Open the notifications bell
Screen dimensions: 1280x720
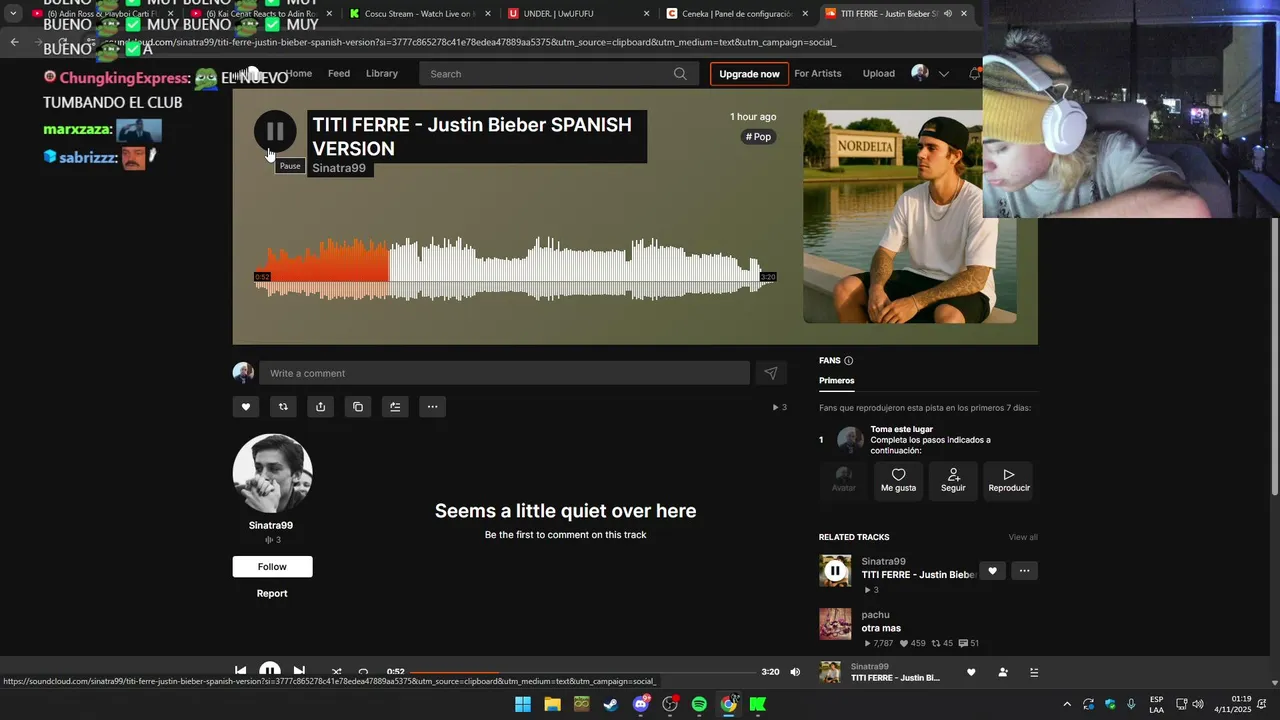[x=975, y=73]
